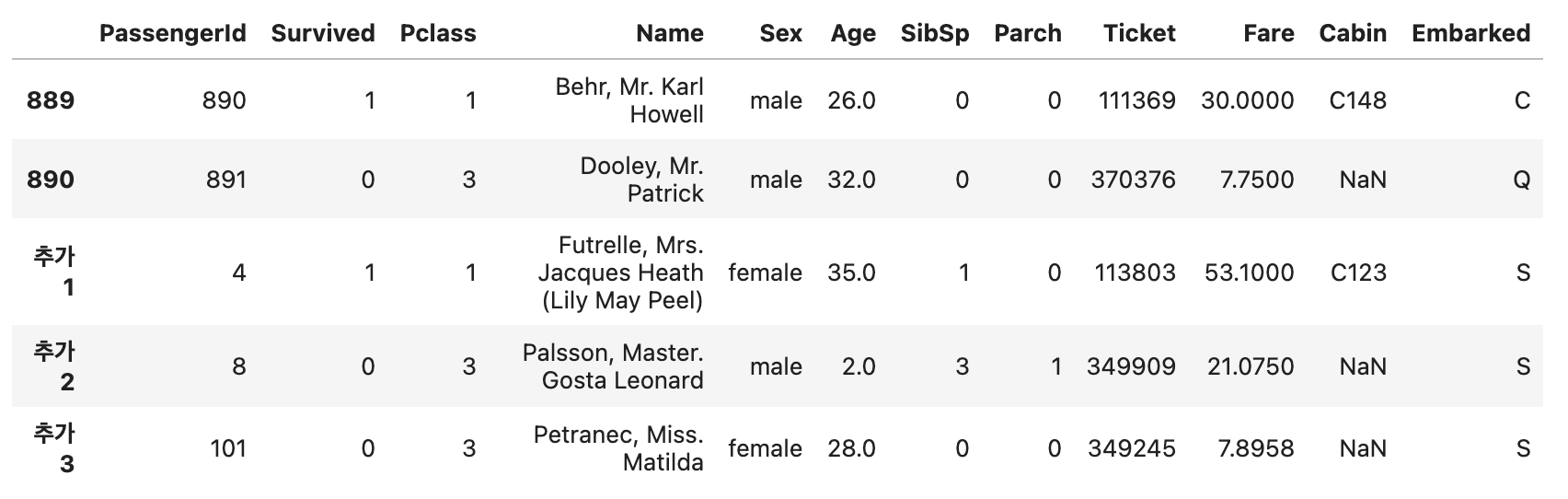This screenshot has height=499, width=1568.
Task: Select the Name column header
Action: click(670, 33)
